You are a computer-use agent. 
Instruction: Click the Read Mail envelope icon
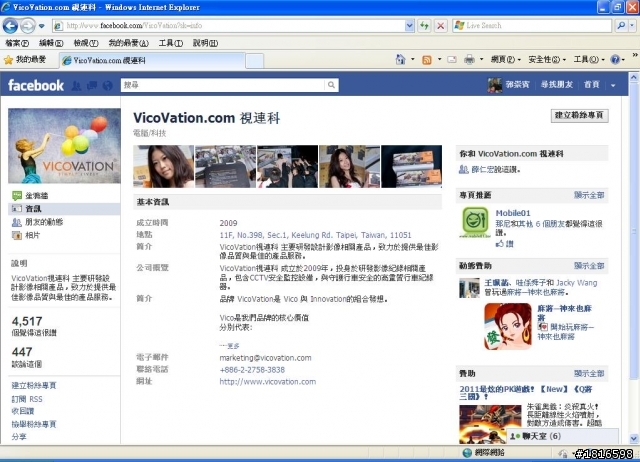pos(452,60)
